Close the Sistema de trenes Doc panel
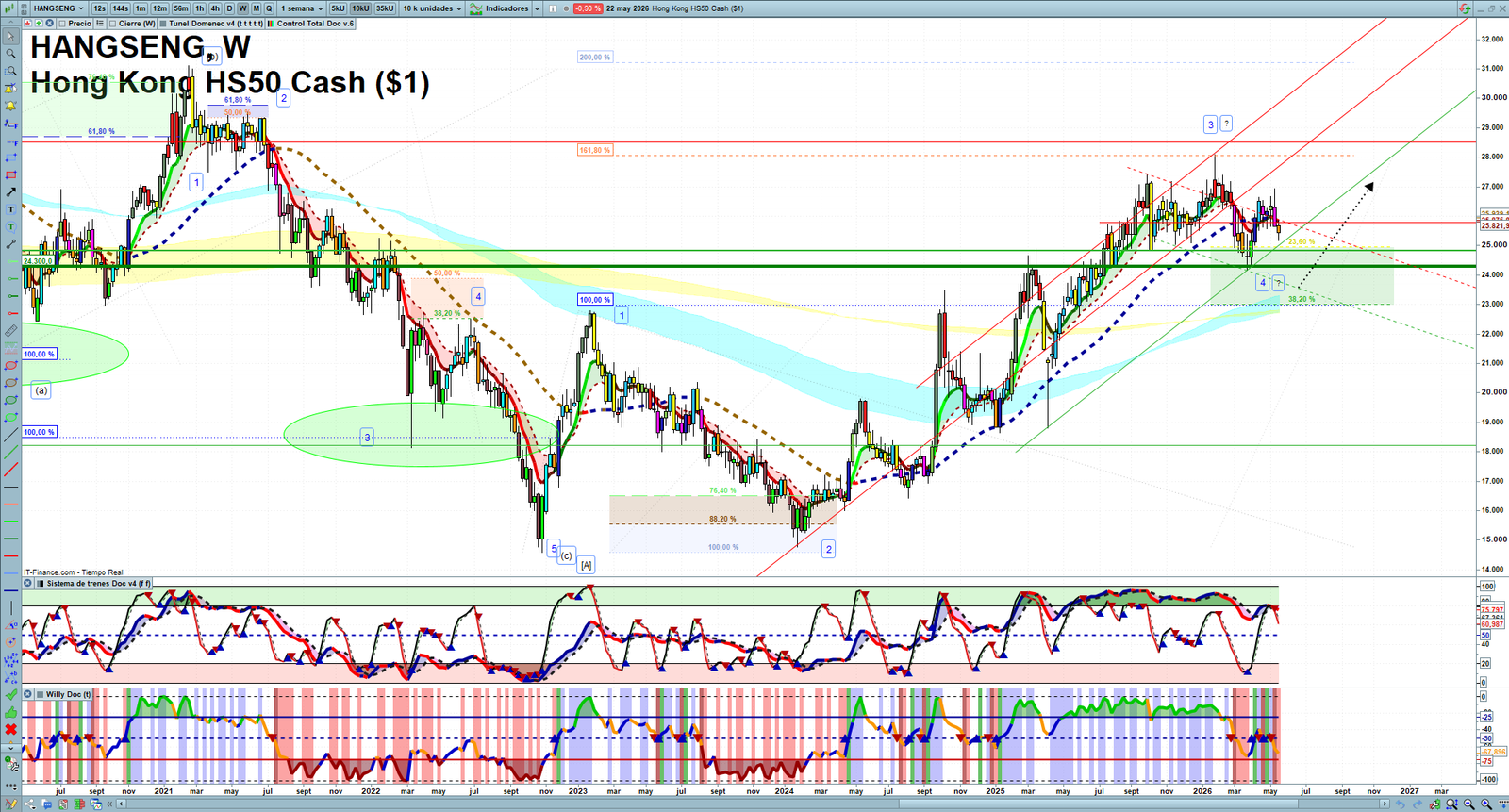This screenshot has width=1509, height=812. click(28, 583)
